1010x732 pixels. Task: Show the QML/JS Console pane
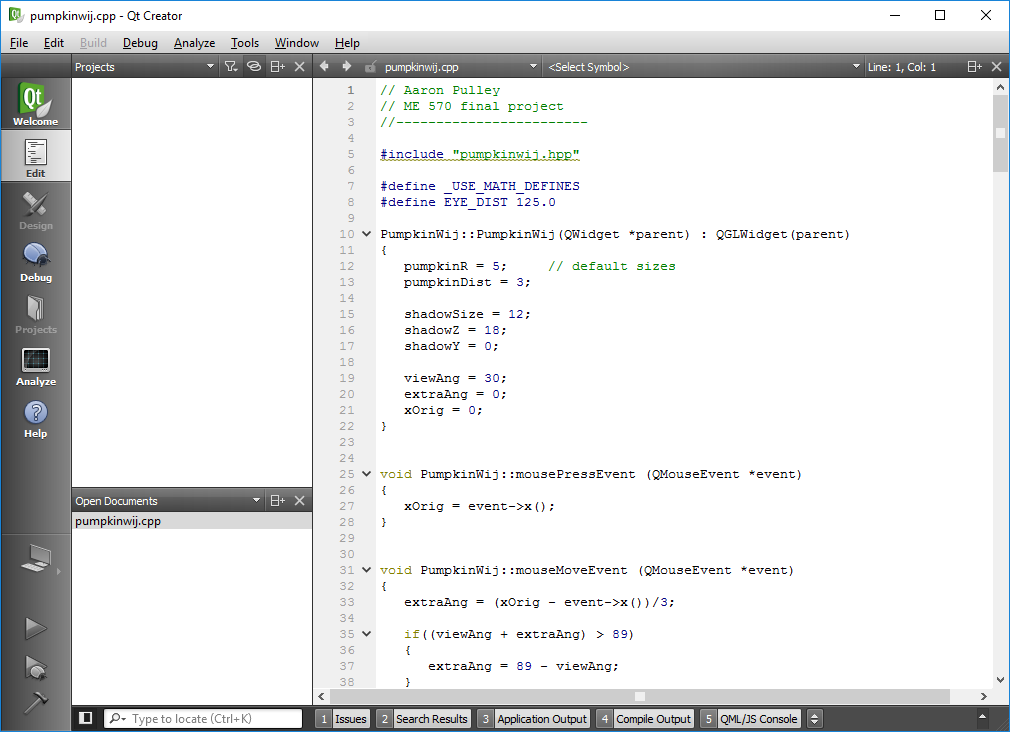point(750,718)
